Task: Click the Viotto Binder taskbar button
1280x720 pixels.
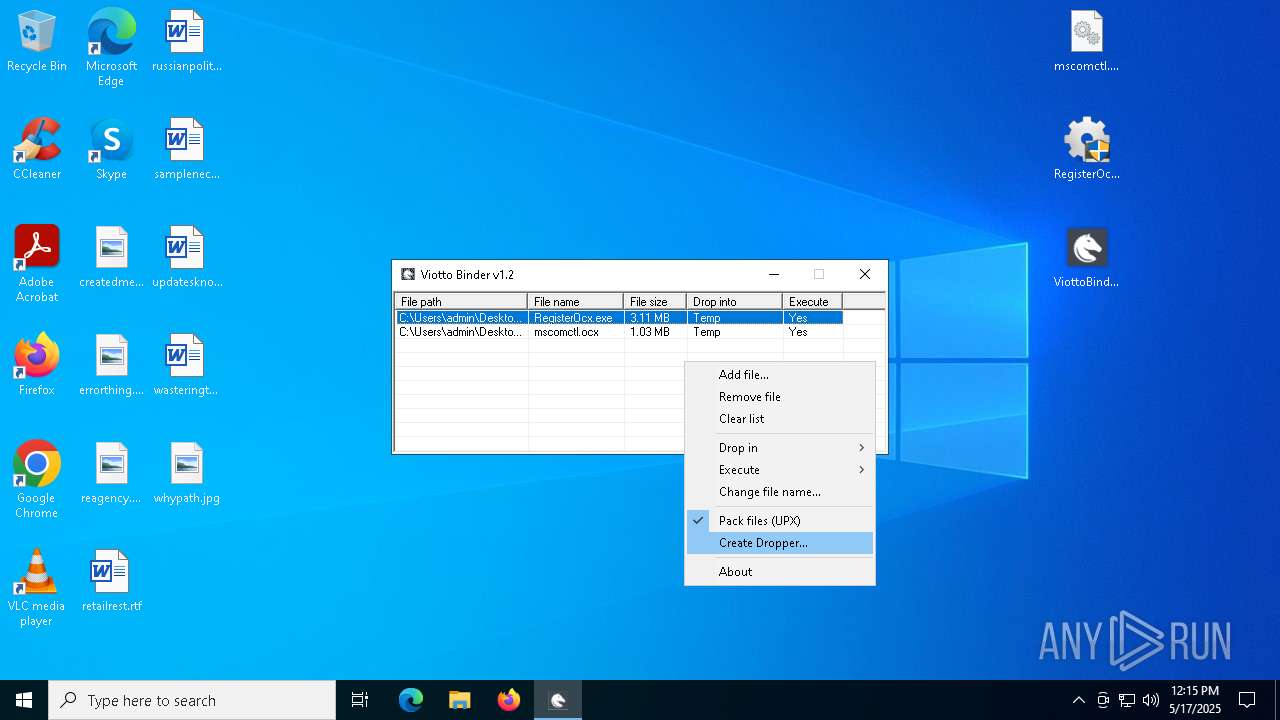Action: [x=558, y=700]
